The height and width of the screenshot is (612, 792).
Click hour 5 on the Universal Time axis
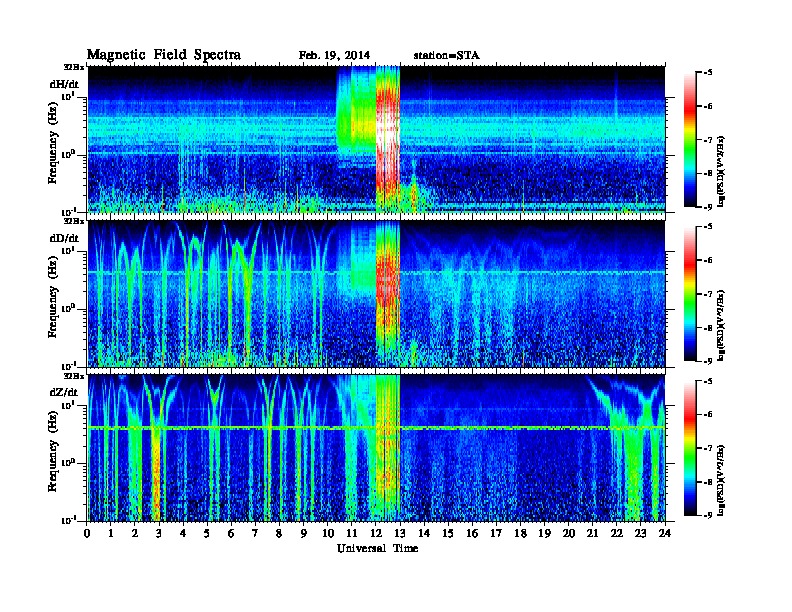[207, 534]
